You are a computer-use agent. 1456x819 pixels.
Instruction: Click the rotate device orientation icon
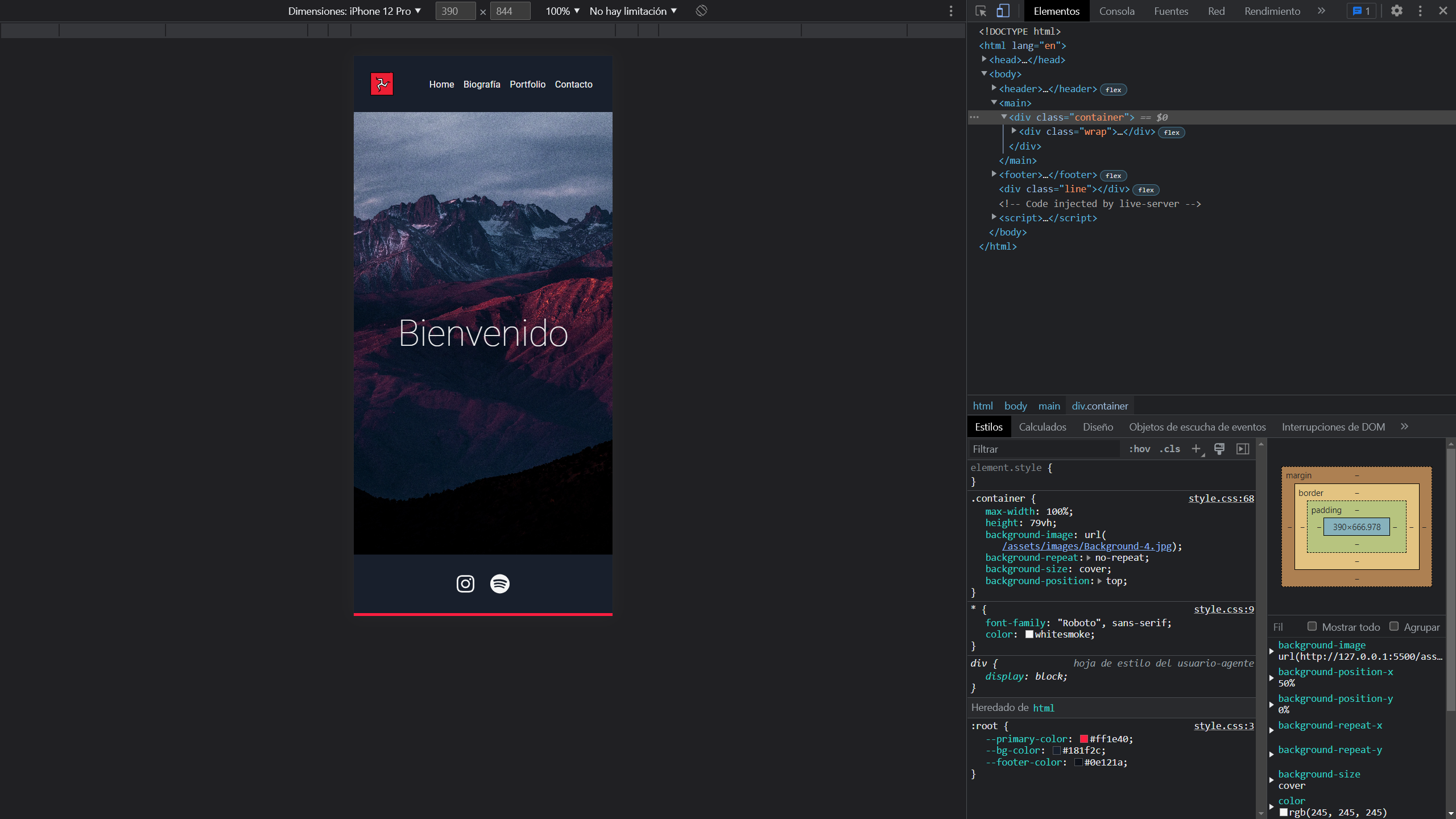tap(701, 11)
